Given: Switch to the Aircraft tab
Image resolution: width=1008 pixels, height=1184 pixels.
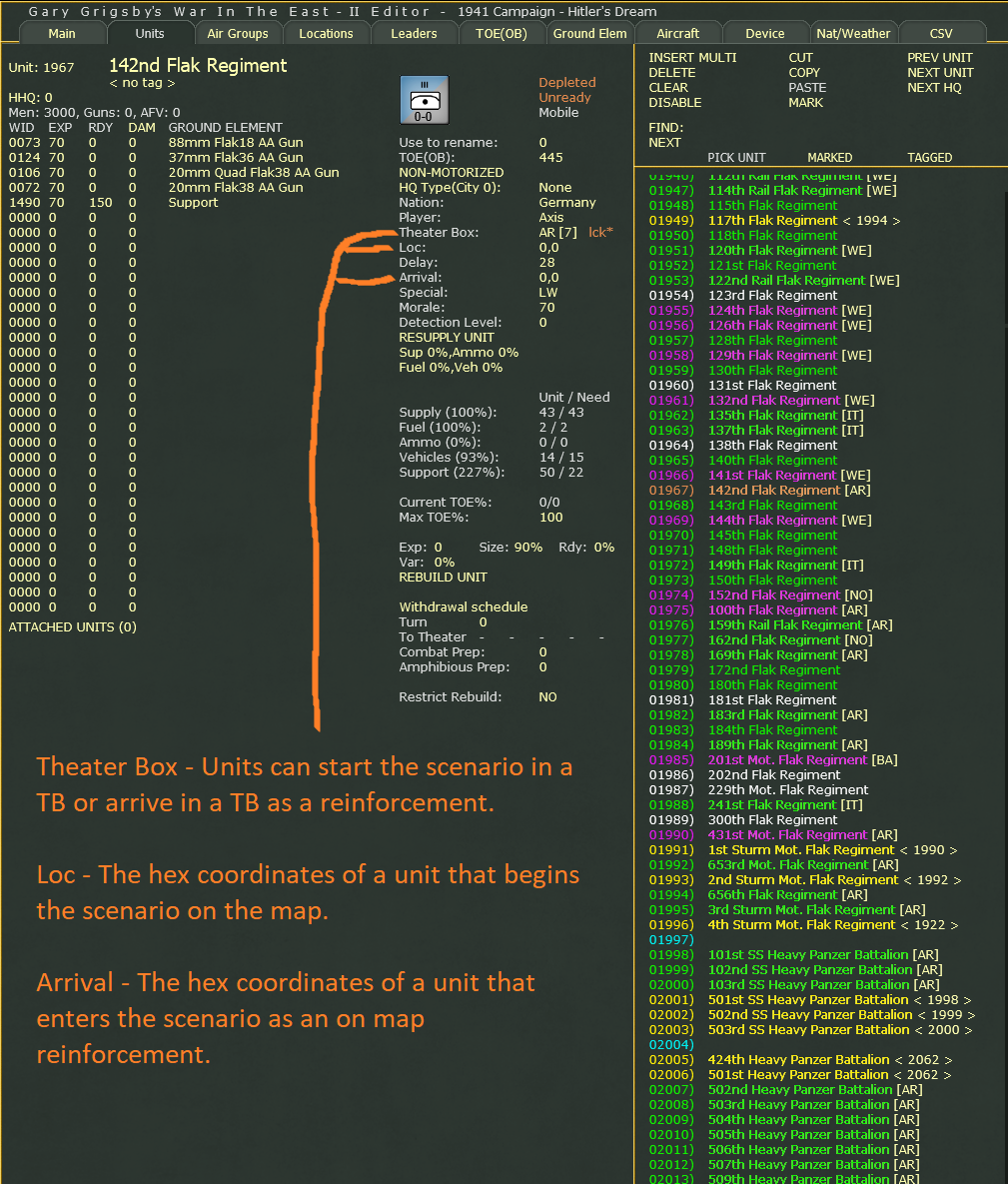Looking at the screenshot, I should 677,33.
